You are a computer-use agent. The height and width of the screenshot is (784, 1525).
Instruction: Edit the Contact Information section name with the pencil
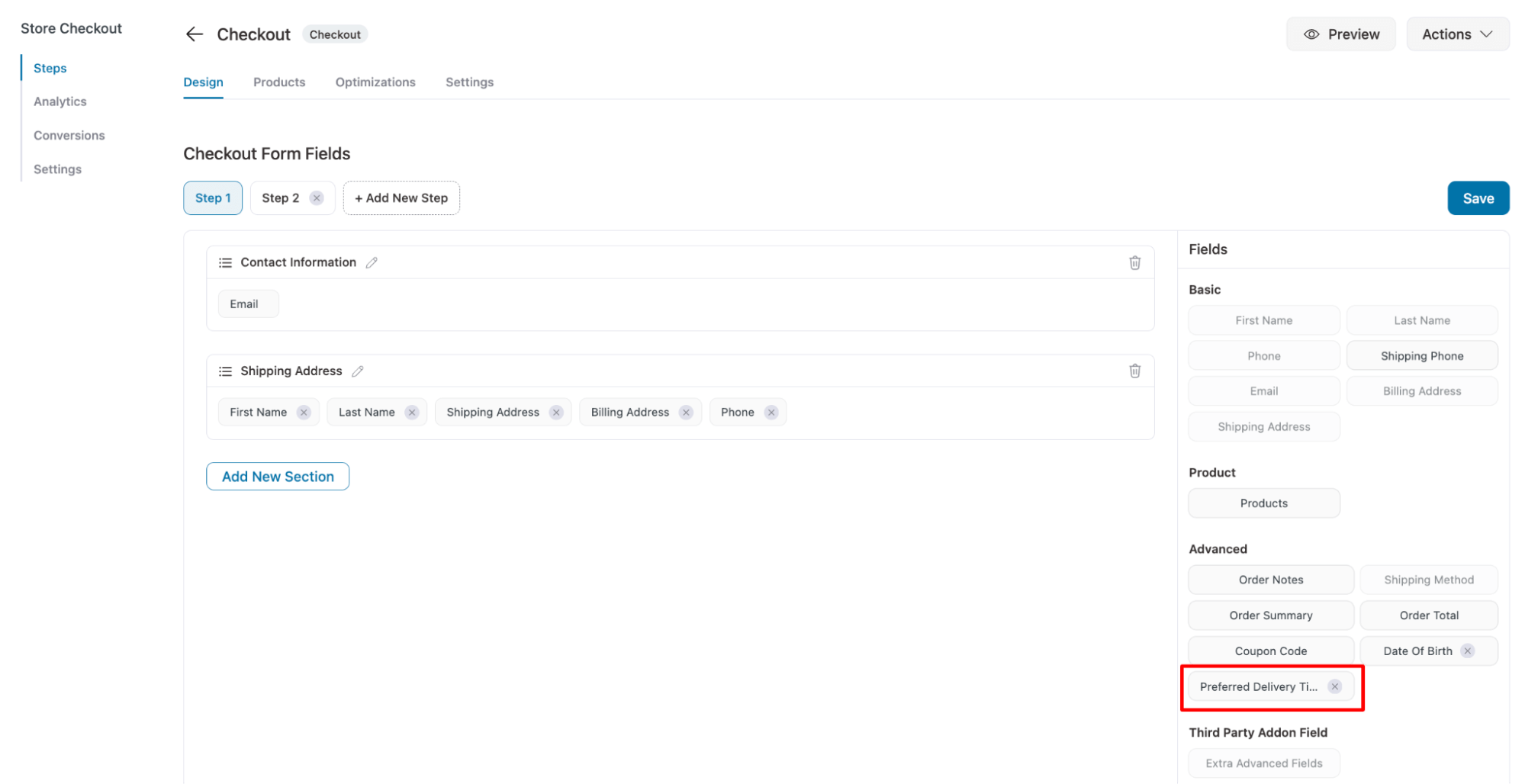click(x=372, y=262)
